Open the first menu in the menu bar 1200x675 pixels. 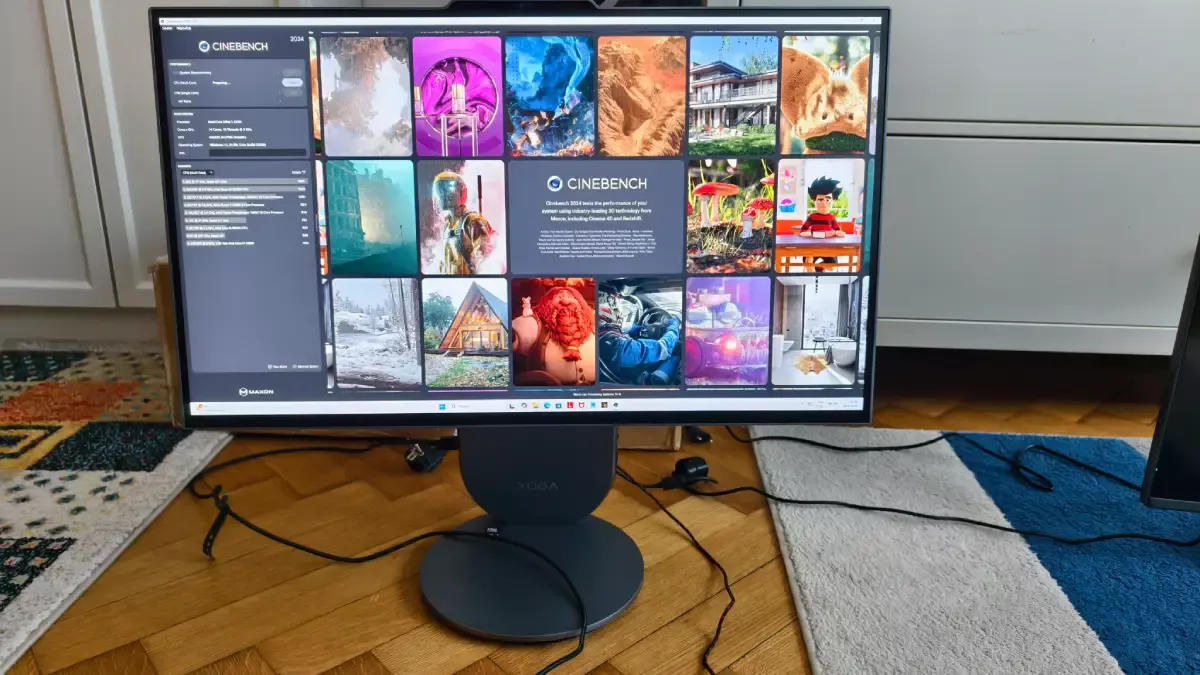(x=169, y=28)
